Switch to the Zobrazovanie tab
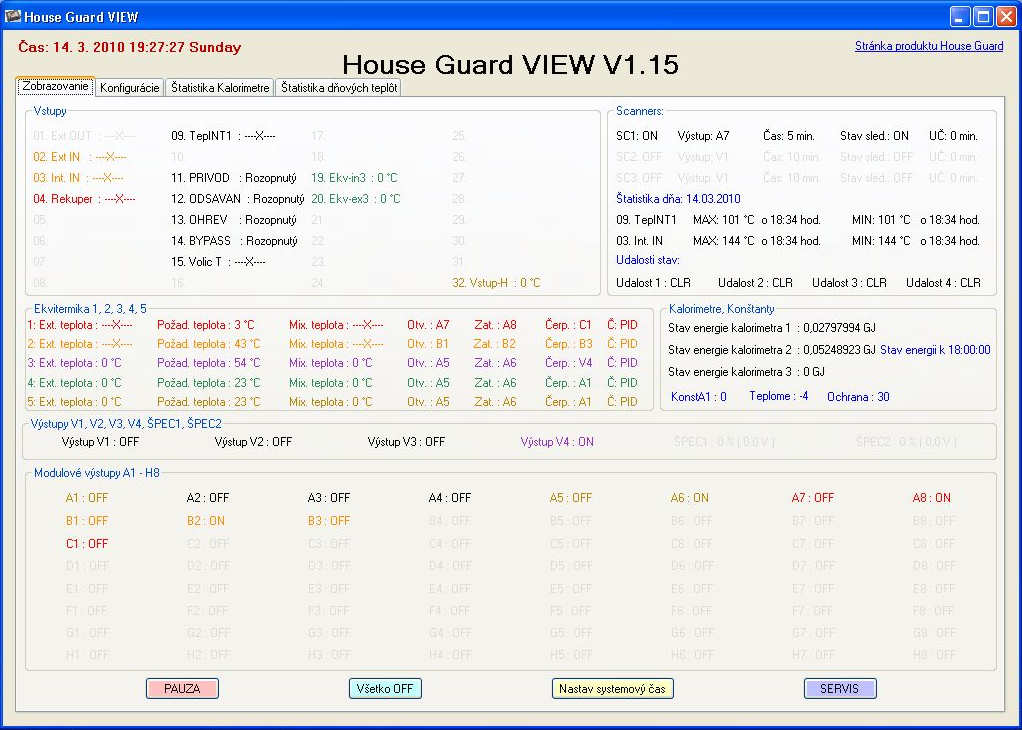1022x730 pixels. pyautogui.click(x=55, y=86)
